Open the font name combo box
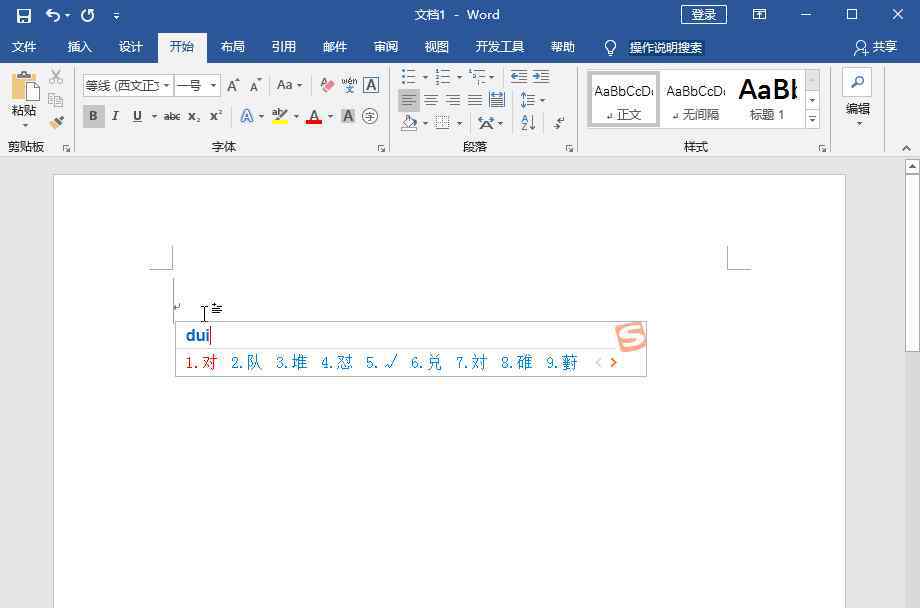 [128, 86]
